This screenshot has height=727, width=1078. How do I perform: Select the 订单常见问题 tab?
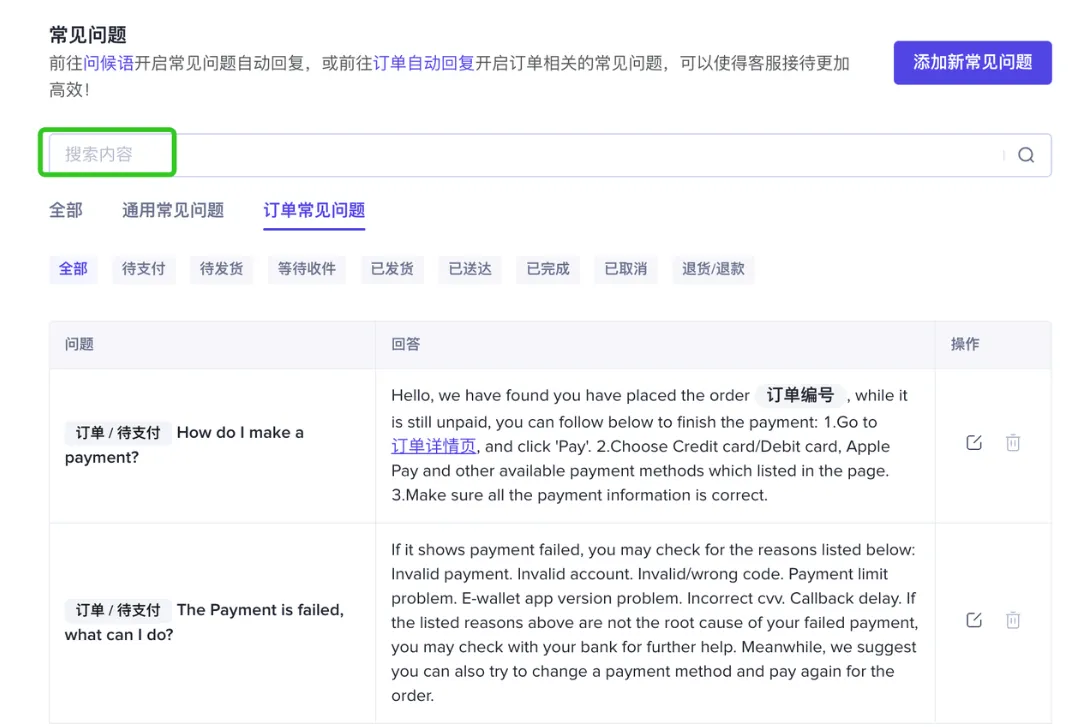pyautogui.click(x=314, y=210)
